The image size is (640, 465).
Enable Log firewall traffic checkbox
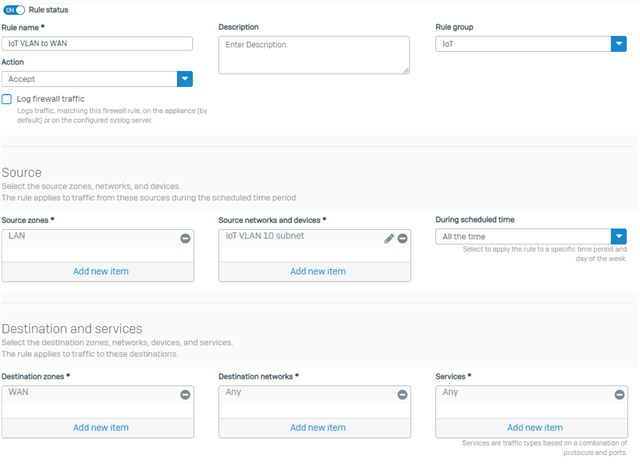click(x=7, y=99)
